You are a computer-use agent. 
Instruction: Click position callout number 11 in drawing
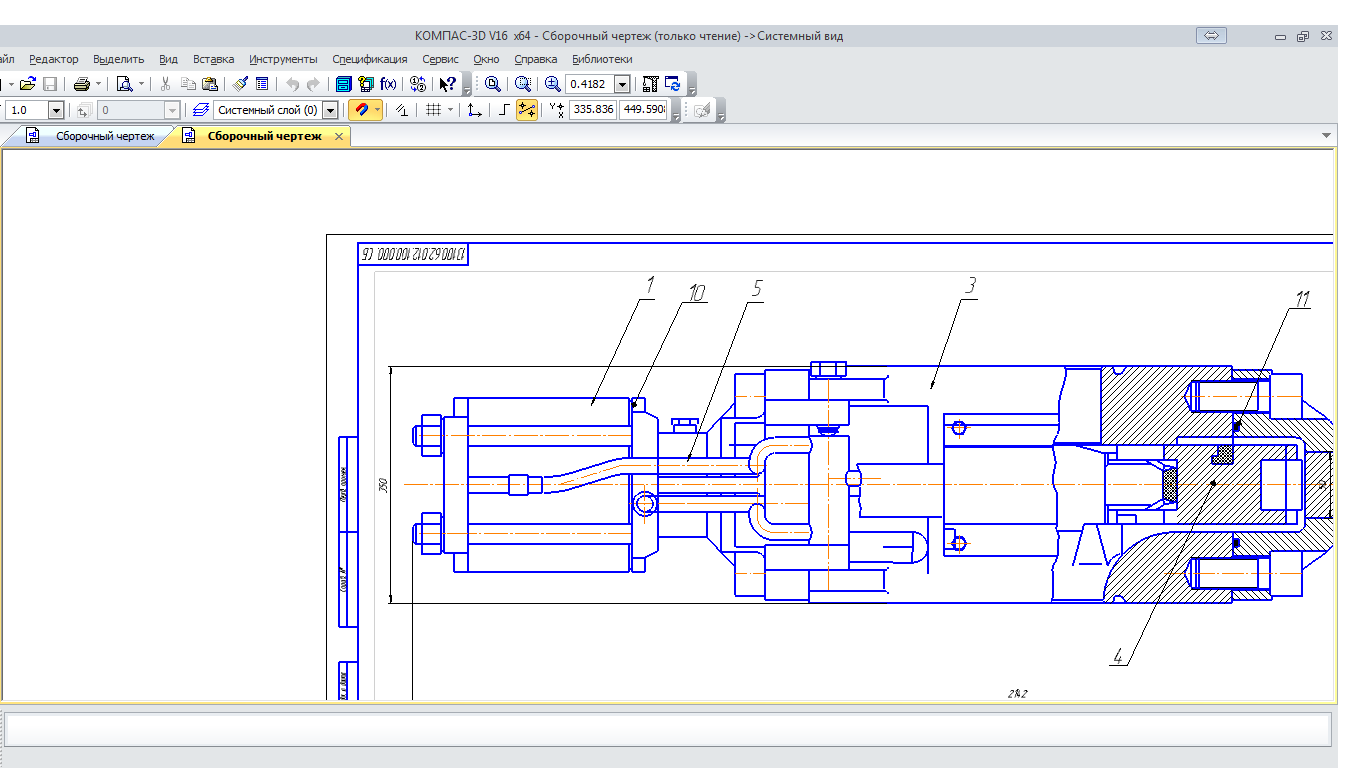tap(1302, 300)
